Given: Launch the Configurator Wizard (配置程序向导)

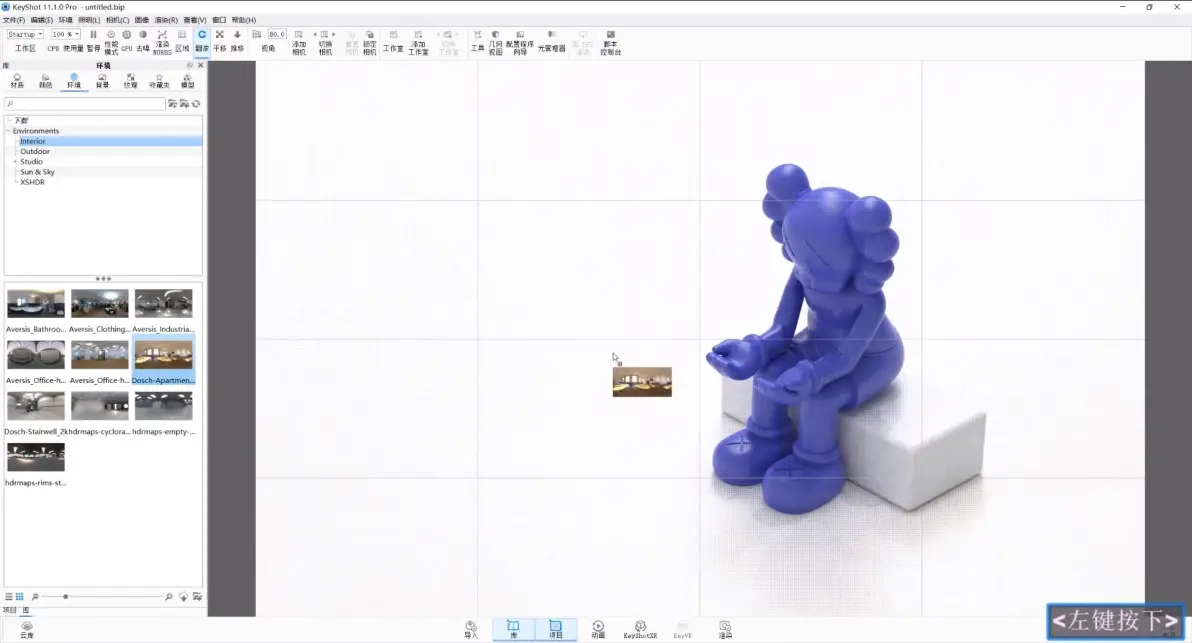Looking at the screenshot, I should coord(520,42).
